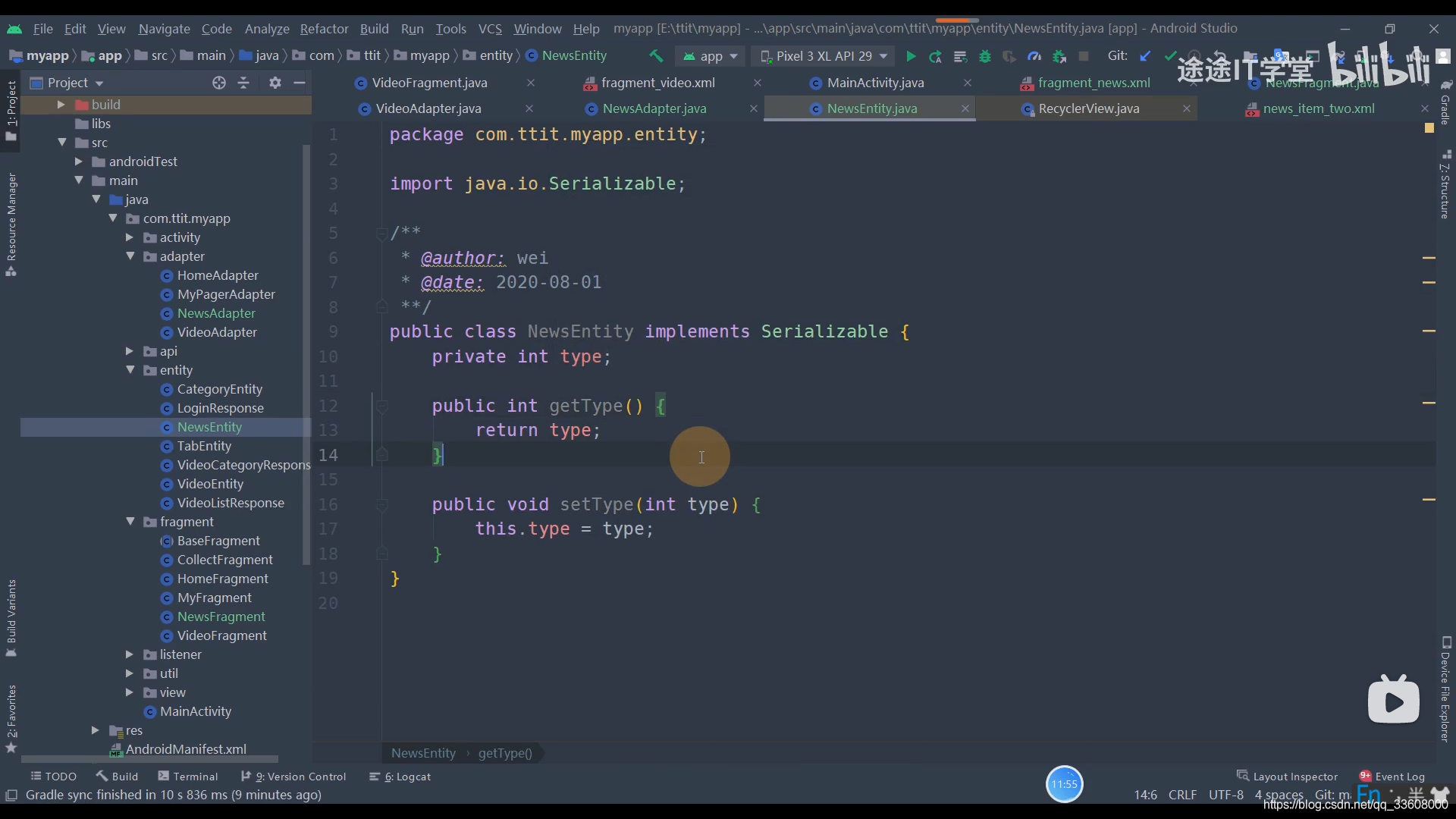The height and width of the screenshot is (819, 1456).
Task: Open the TODO tool window
Action: [53, 777]
